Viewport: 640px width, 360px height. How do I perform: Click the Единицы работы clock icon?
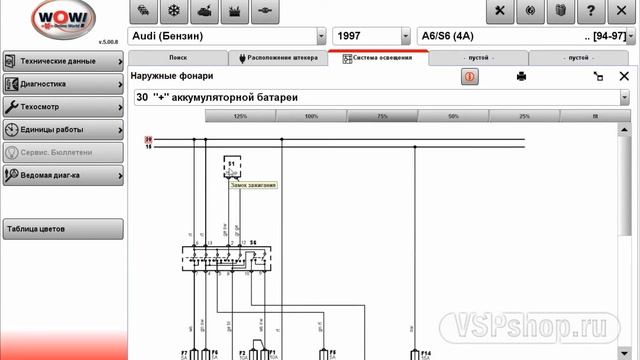[x=11, y=130]
